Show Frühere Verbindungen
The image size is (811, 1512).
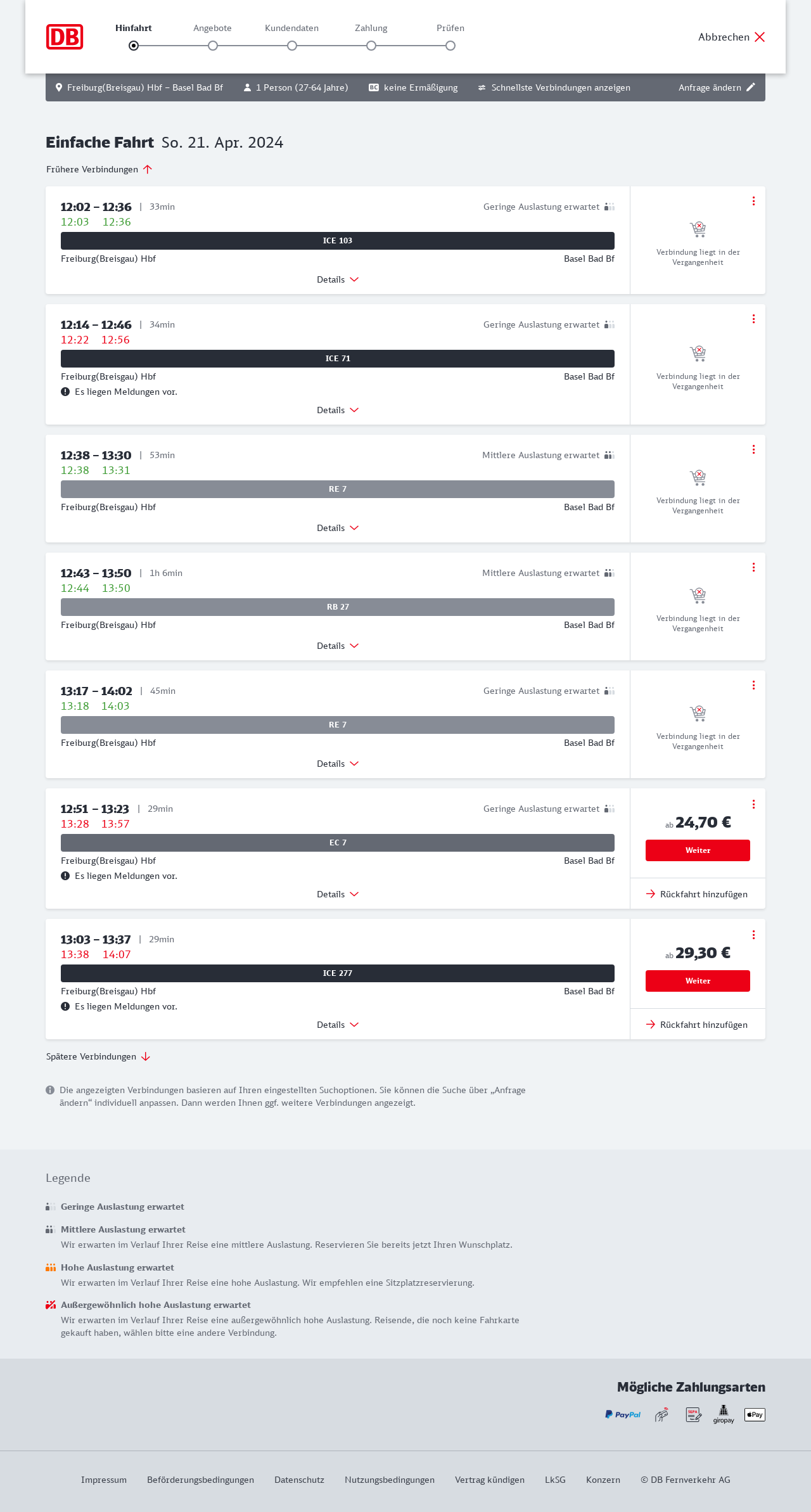pyautogui.click(x=99, y=169)
